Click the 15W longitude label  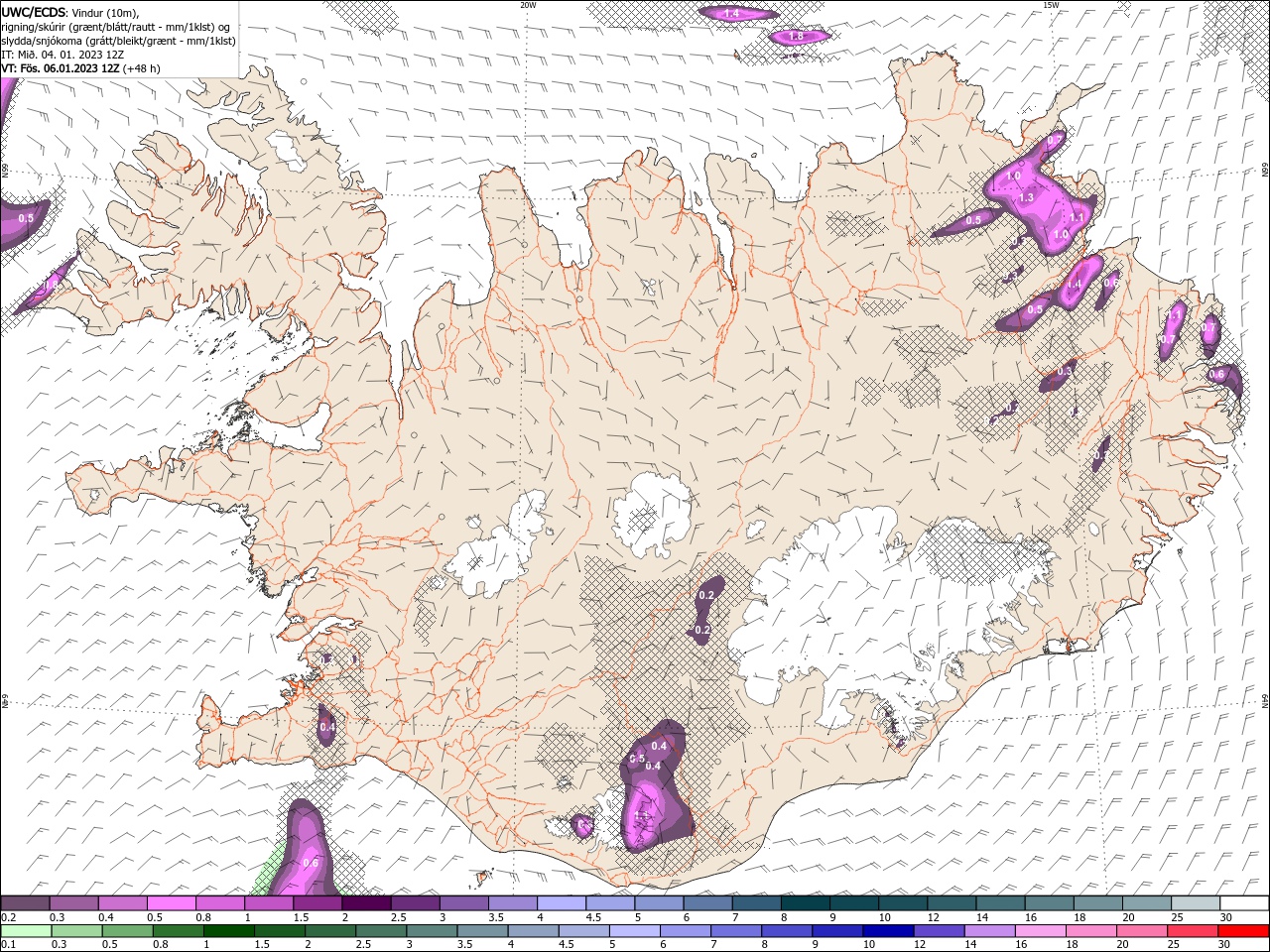pos(1051,5)
